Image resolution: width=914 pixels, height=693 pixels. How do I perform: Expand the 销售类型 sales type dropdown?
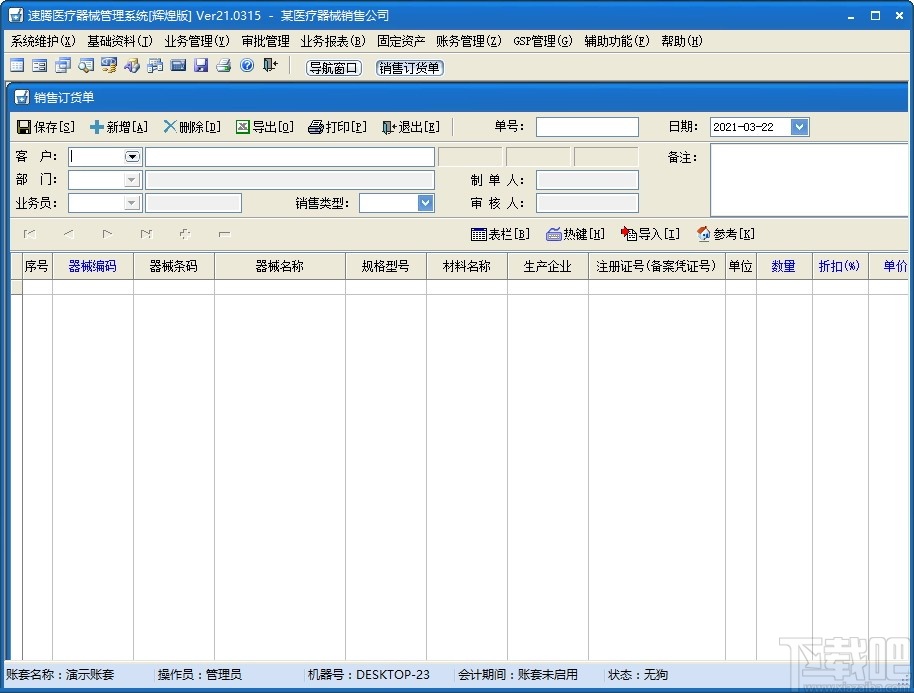tap(424, 203)
